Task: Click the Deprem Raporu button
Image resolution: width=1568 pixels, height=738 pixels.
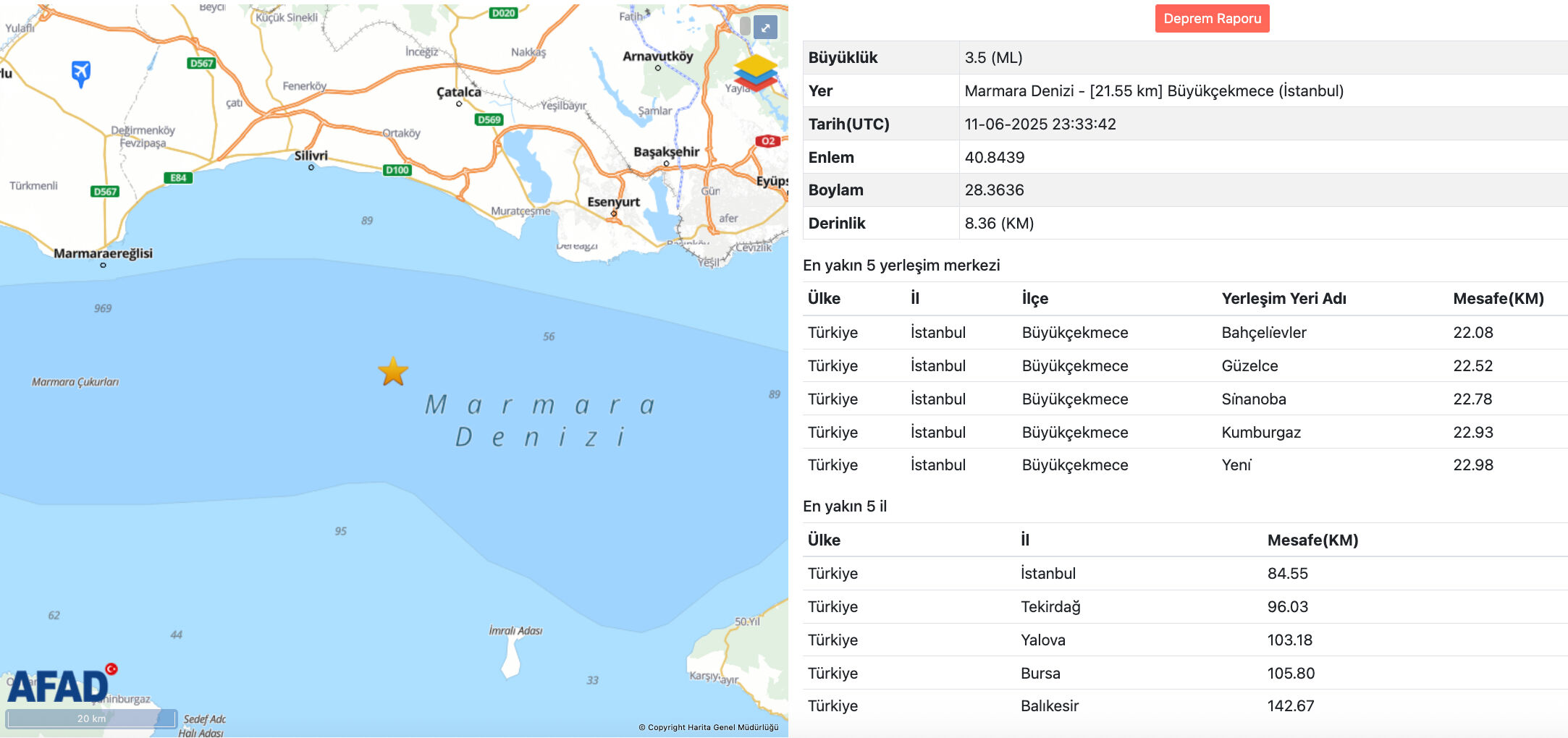Action: coord(1212,19)
